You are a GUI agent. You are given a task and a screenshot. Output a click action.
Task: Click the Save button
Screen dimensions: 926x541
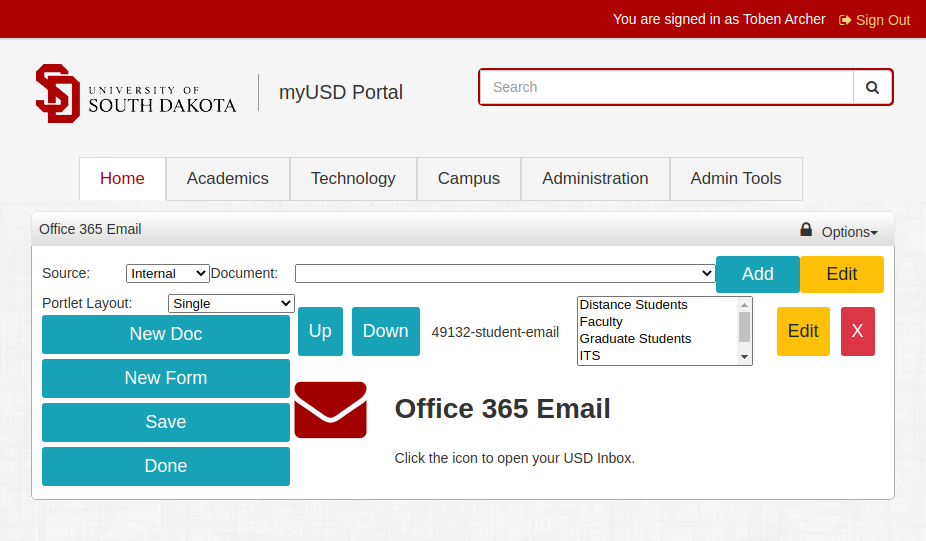point(166,422)
